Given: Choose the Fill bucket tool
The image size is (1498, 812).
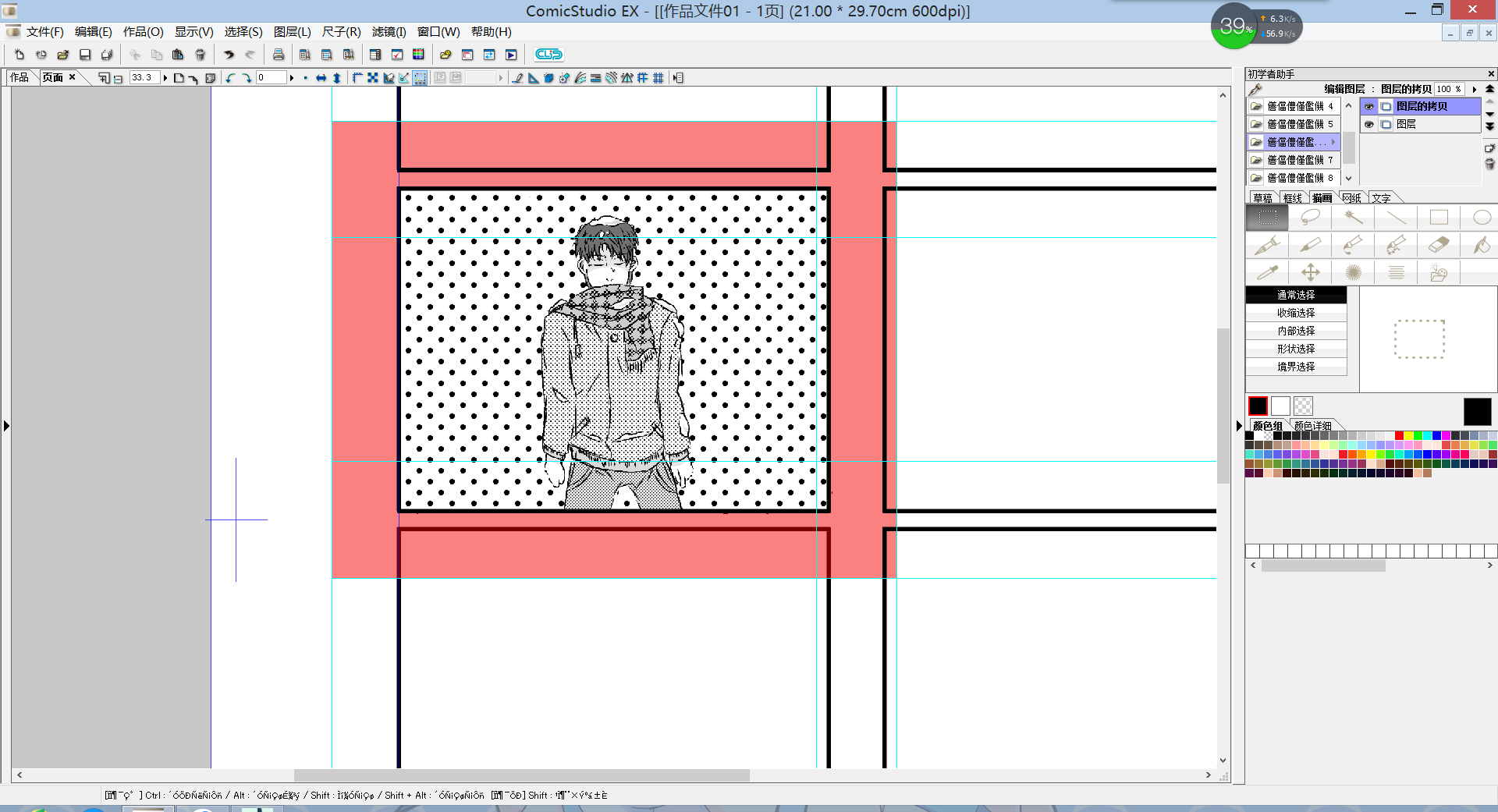Looking at the screenshot, I should click(x=1481, y=245).
